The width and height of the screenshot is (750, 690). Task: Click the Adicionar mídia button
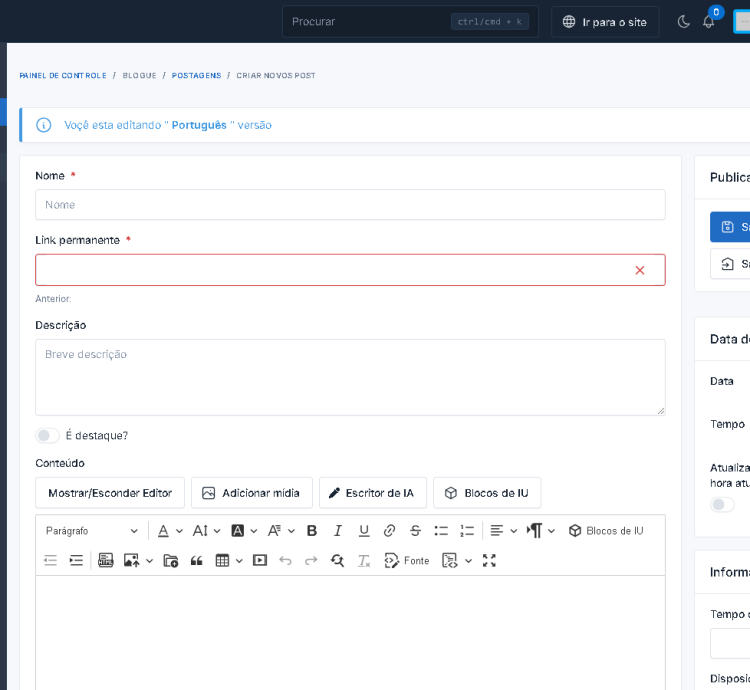pos(251,493)
